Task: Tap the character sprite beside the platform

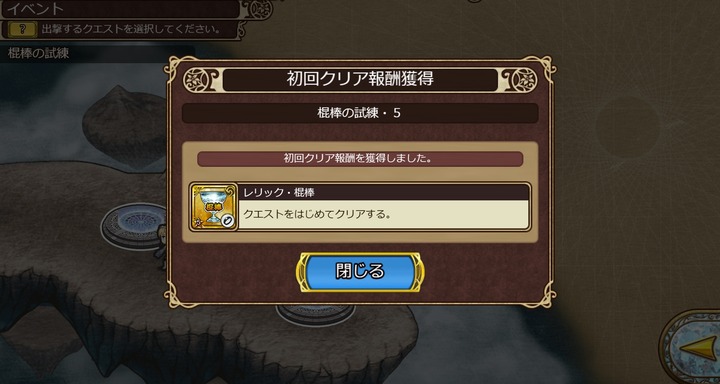Action: point(160,246)
